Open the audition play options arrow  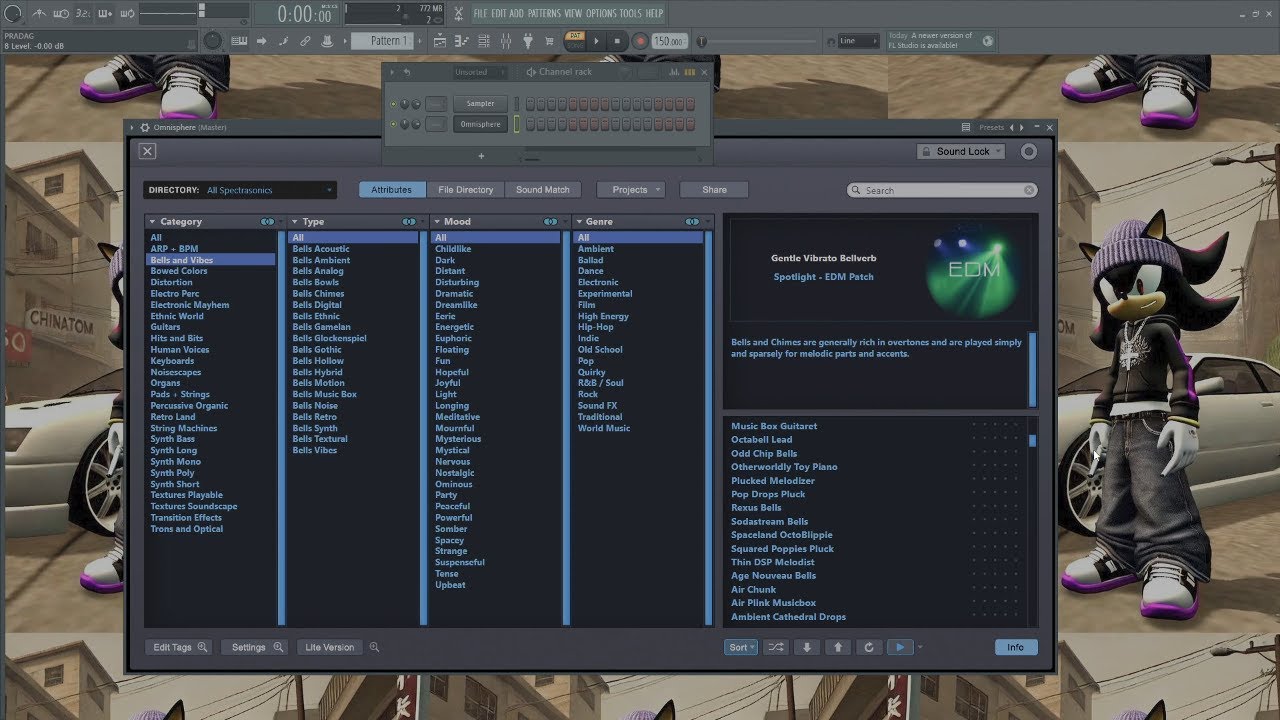920,647
